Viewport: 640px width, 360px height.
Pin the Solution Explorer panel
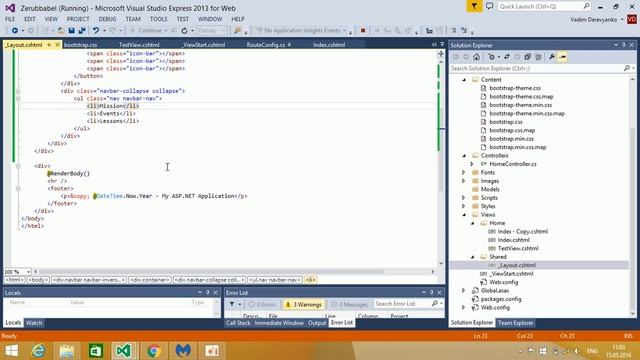[624, 45]
